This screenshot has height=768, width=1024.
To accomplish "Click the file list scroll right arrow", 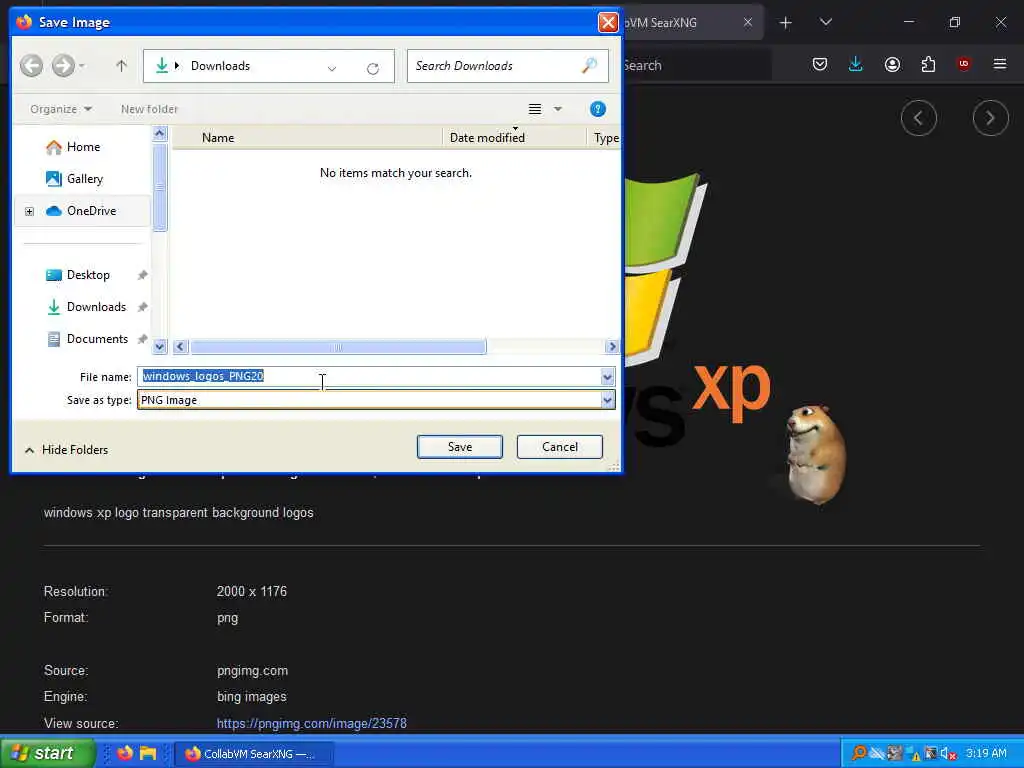I will 612,347.
